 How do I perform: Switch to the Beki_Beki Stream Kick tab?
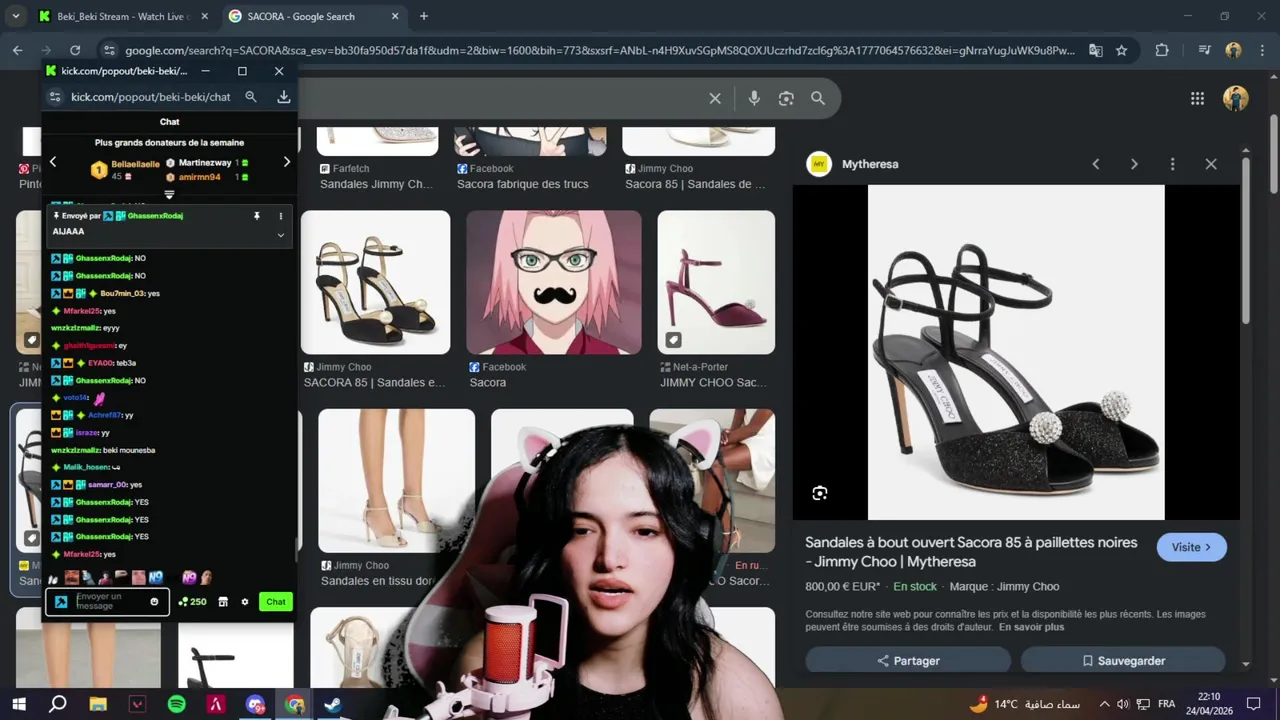pyautogui.click(x=125, y=16)
